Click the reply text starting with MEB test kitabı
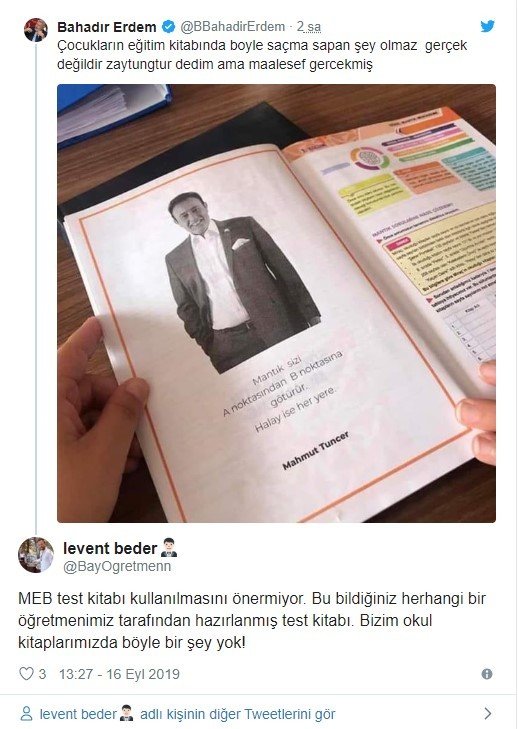Image resolution: width=518 pixels, height=729 pixels. tap(252, 621)
